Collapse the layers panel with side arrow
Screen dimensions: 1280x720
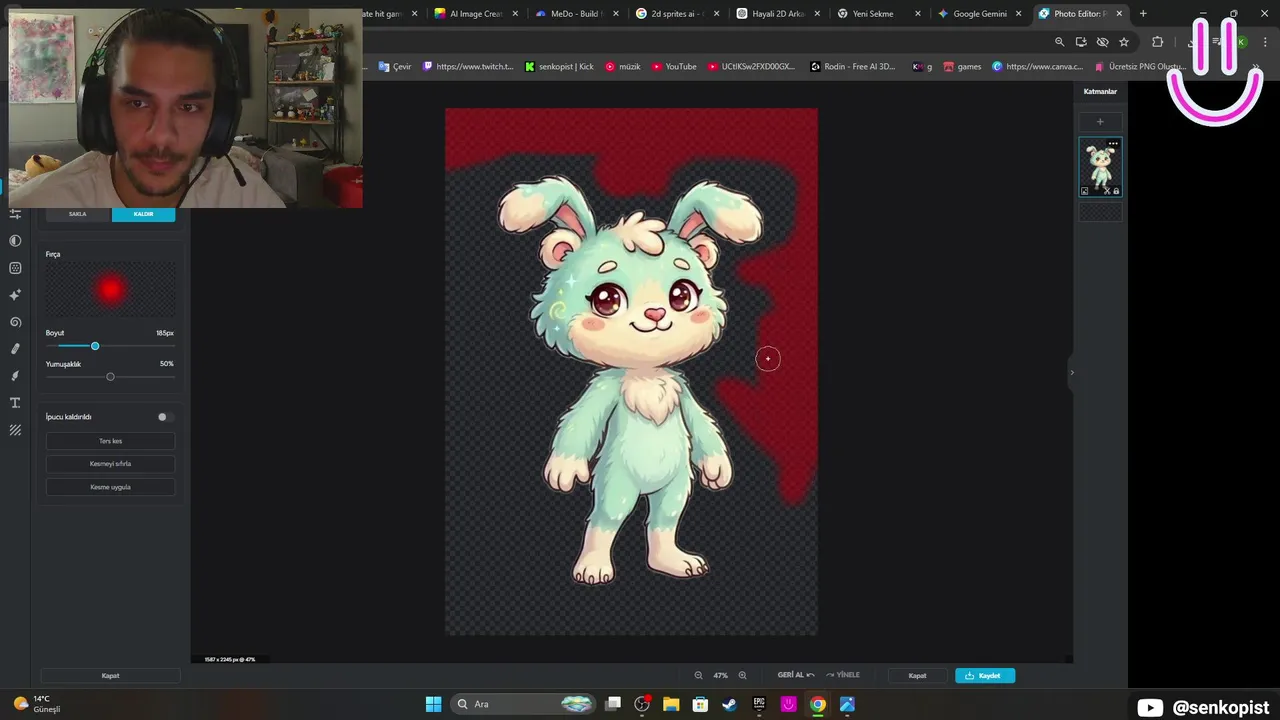tap(1072, 373)
